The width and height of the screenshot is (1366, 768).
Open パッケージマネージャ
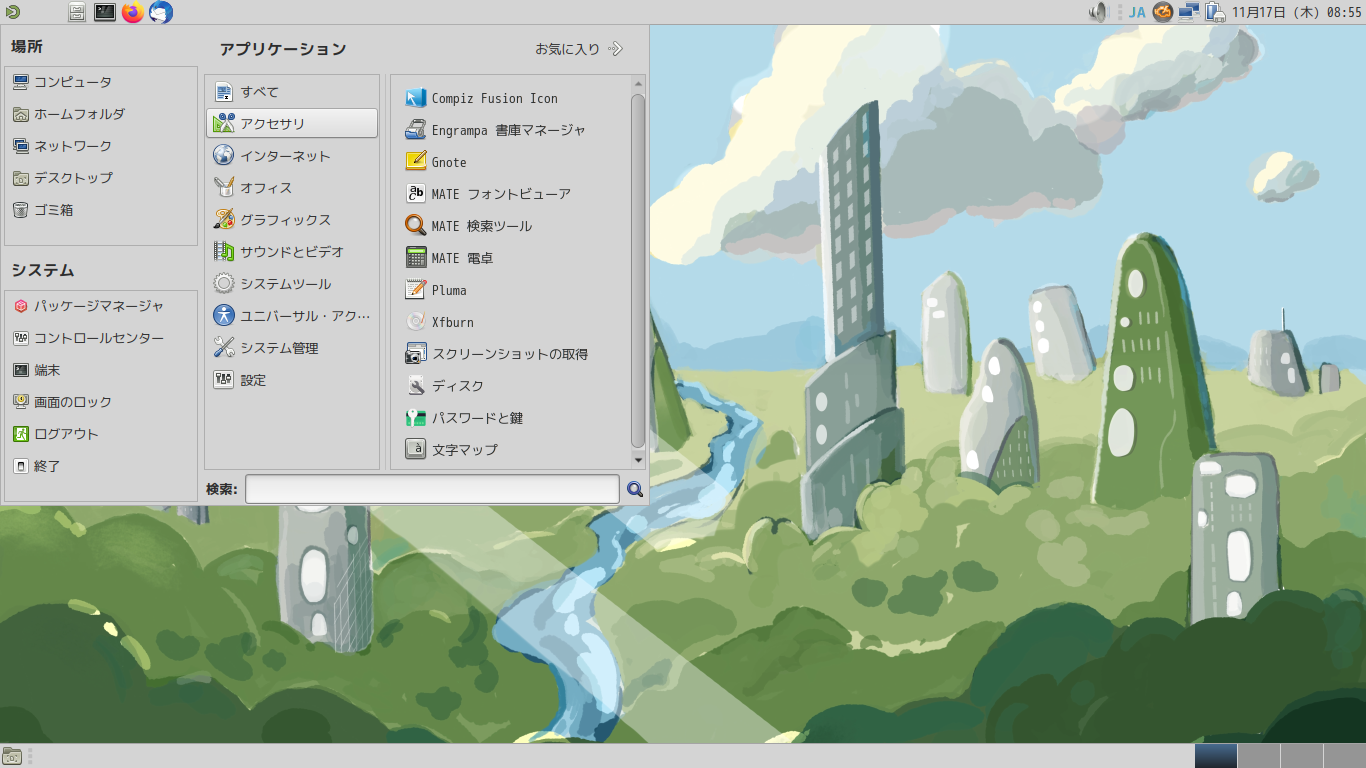[101, 306]
